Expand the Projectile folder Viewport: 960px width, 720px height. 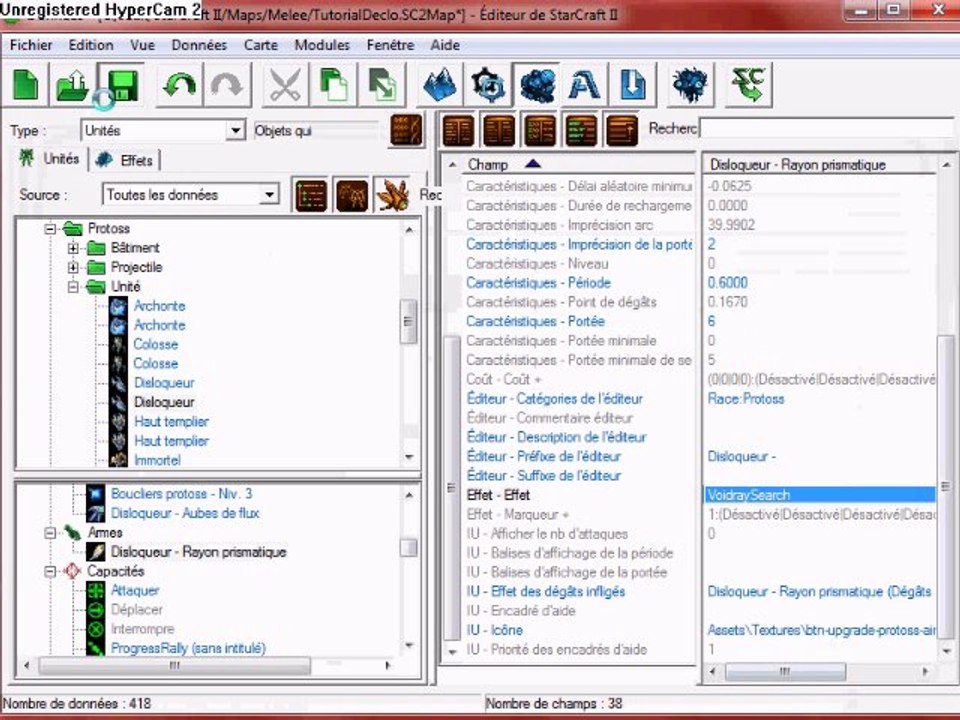pyautogui.click(x=73, y=268)
